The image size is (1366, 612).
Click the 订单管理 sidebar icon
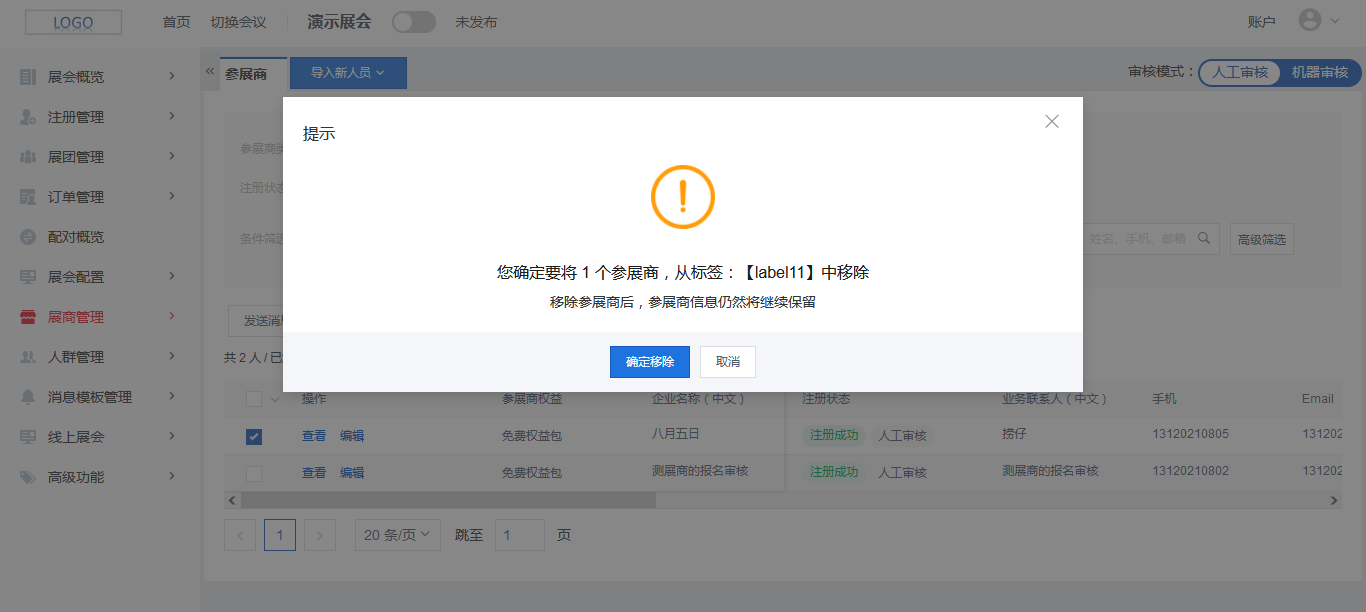[x=28, y=197]
